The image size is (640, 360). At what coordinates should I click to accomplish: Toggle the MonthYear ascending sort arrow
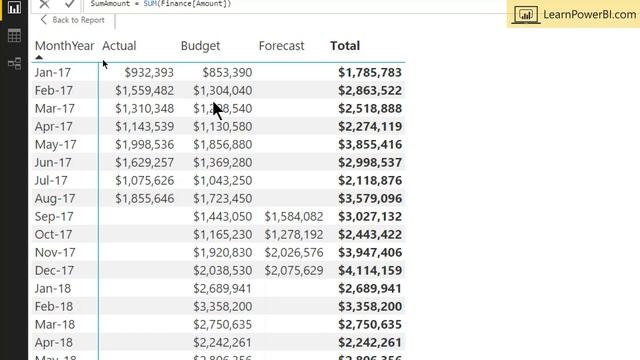click(x=39, y=58)
